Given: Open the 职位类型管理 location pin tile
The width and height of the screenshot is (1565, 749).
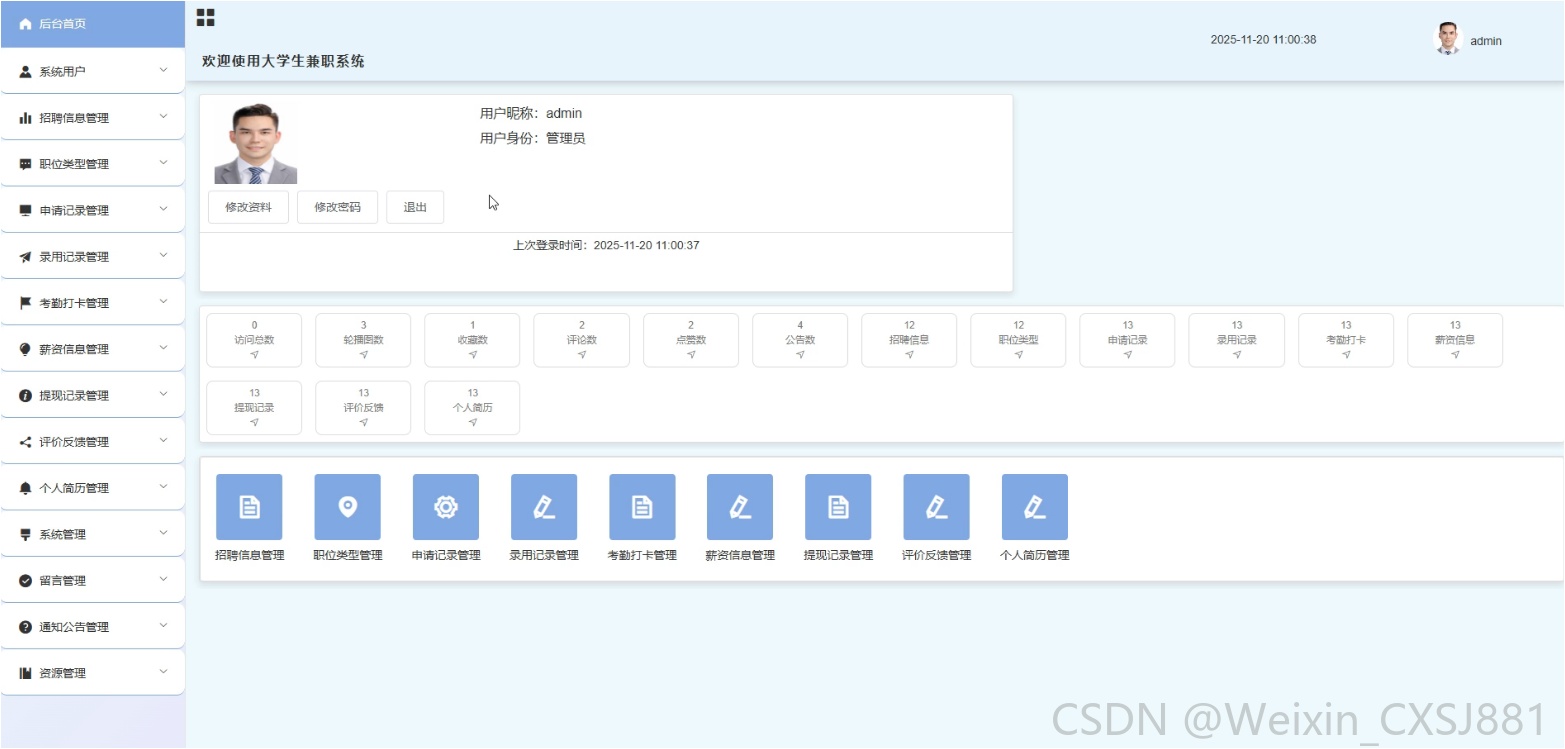Looking at the screenshot, I should pyautogui.click(x=347, y=507).
